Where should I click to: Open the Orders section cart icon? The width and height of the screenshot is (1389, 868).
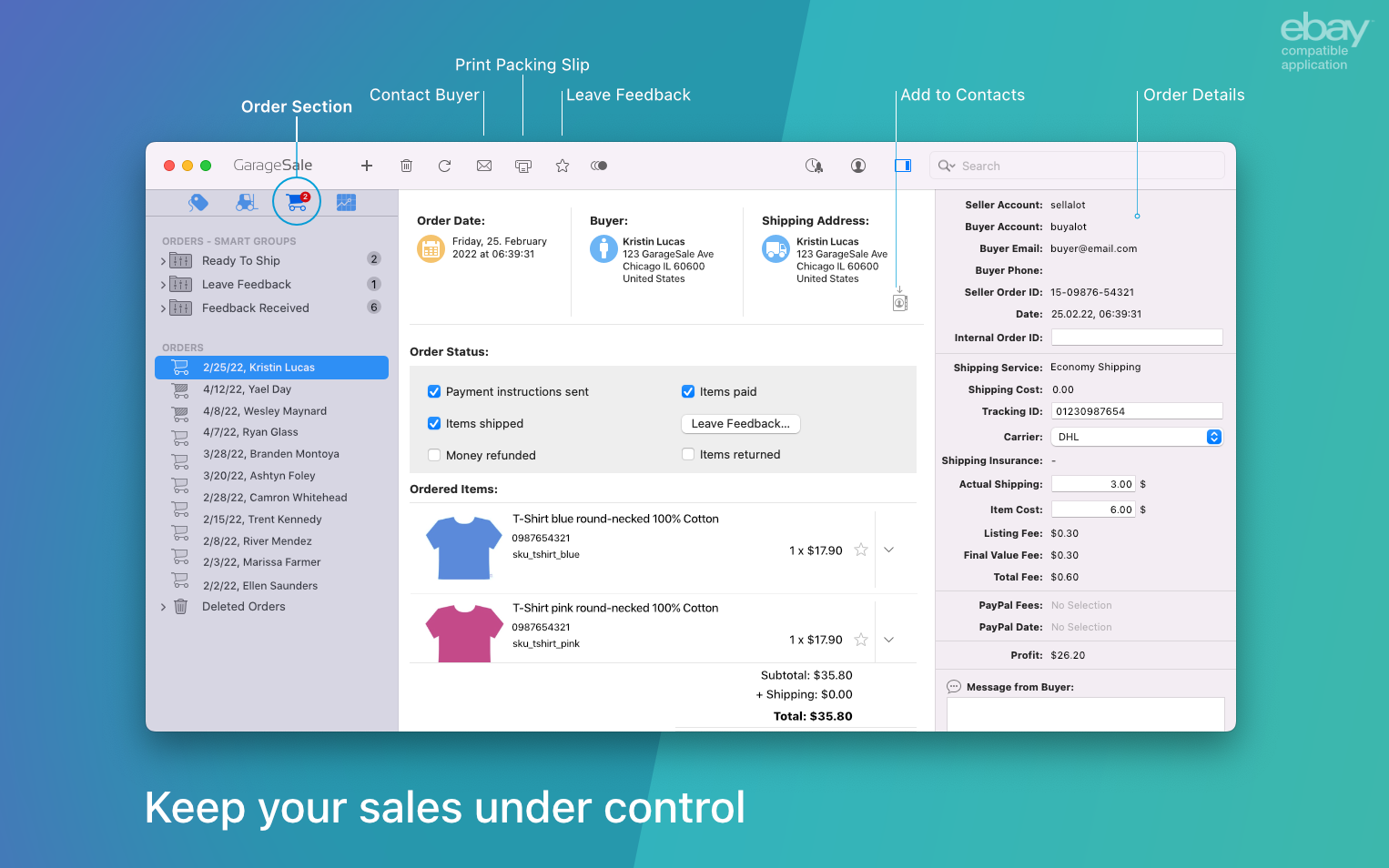(x=296, y=201)
